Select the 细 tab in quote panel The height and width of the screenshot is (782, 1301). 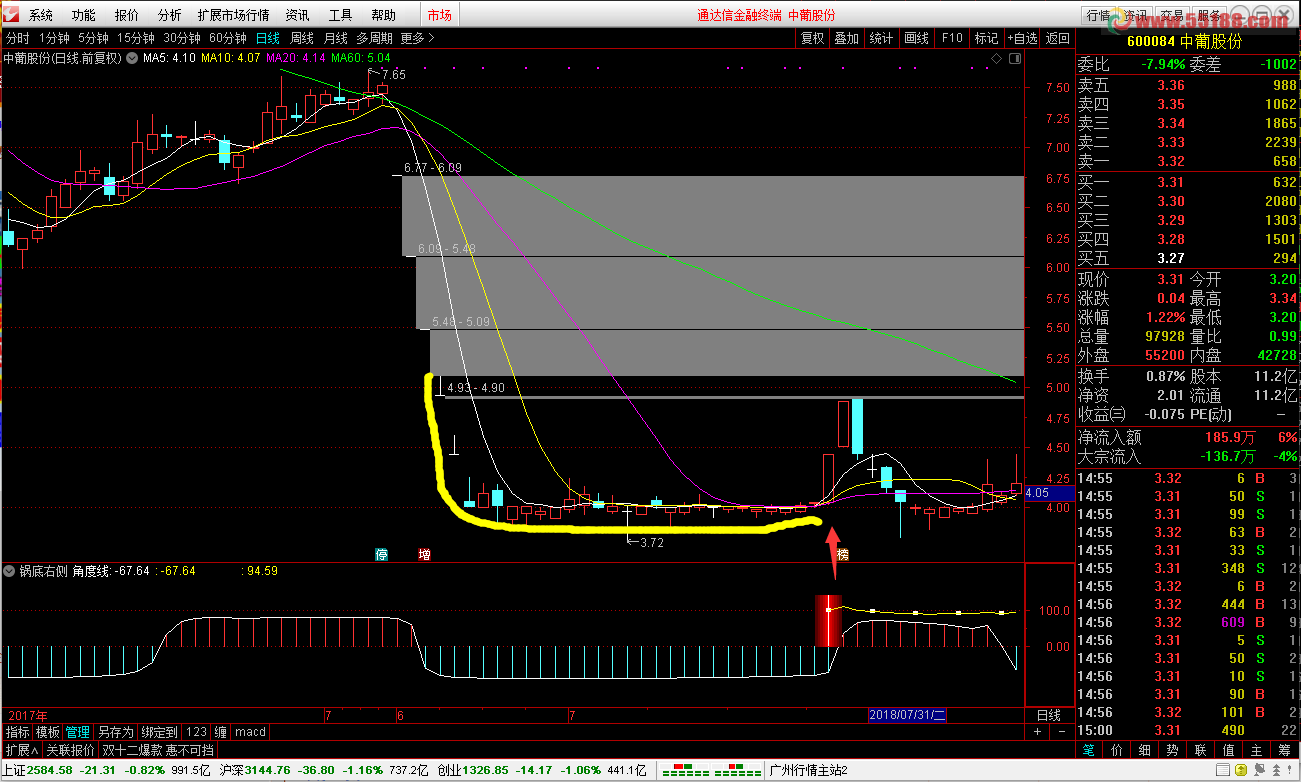click(1145, 750)
